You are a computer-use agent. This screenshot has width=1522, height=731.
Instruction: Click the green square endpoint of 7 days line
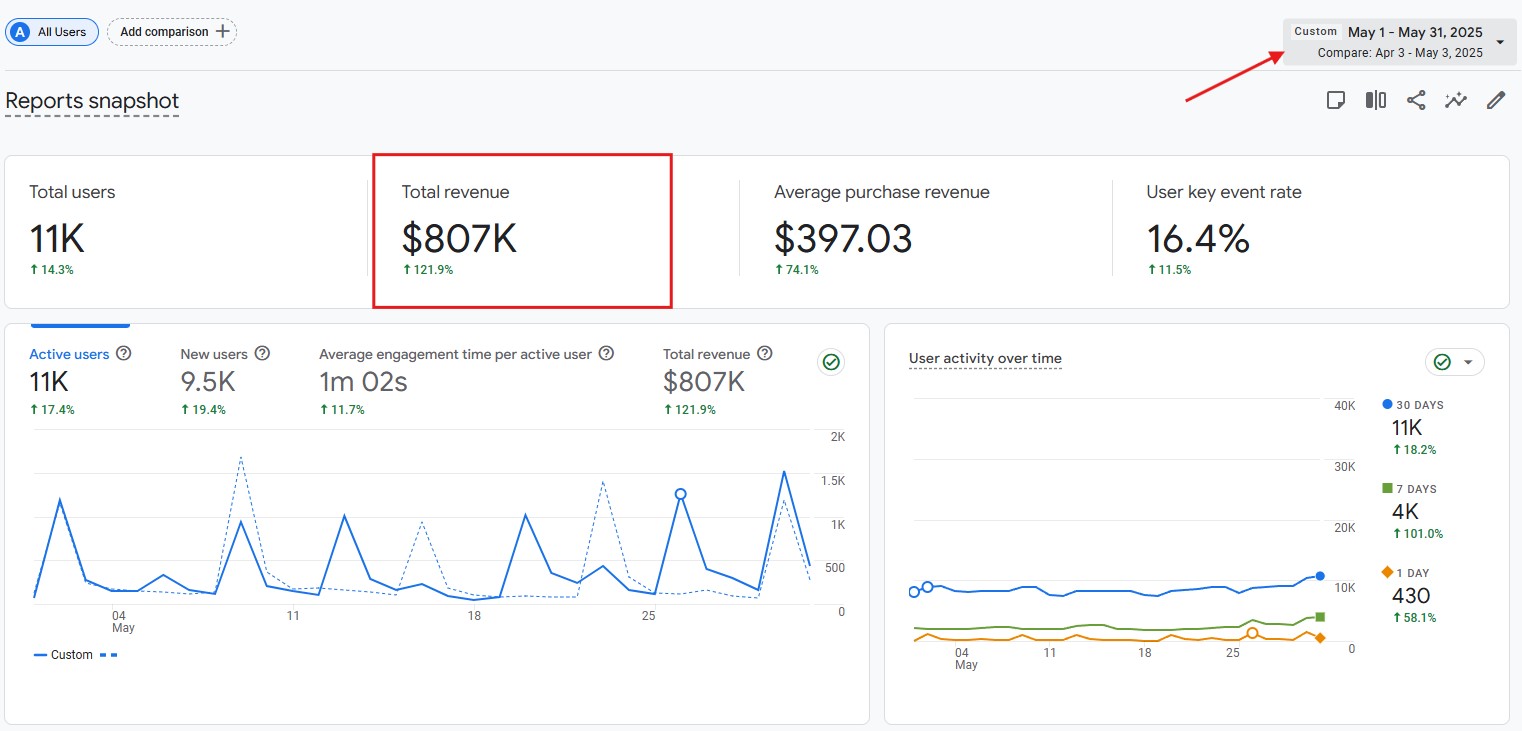pos(1320,617)
